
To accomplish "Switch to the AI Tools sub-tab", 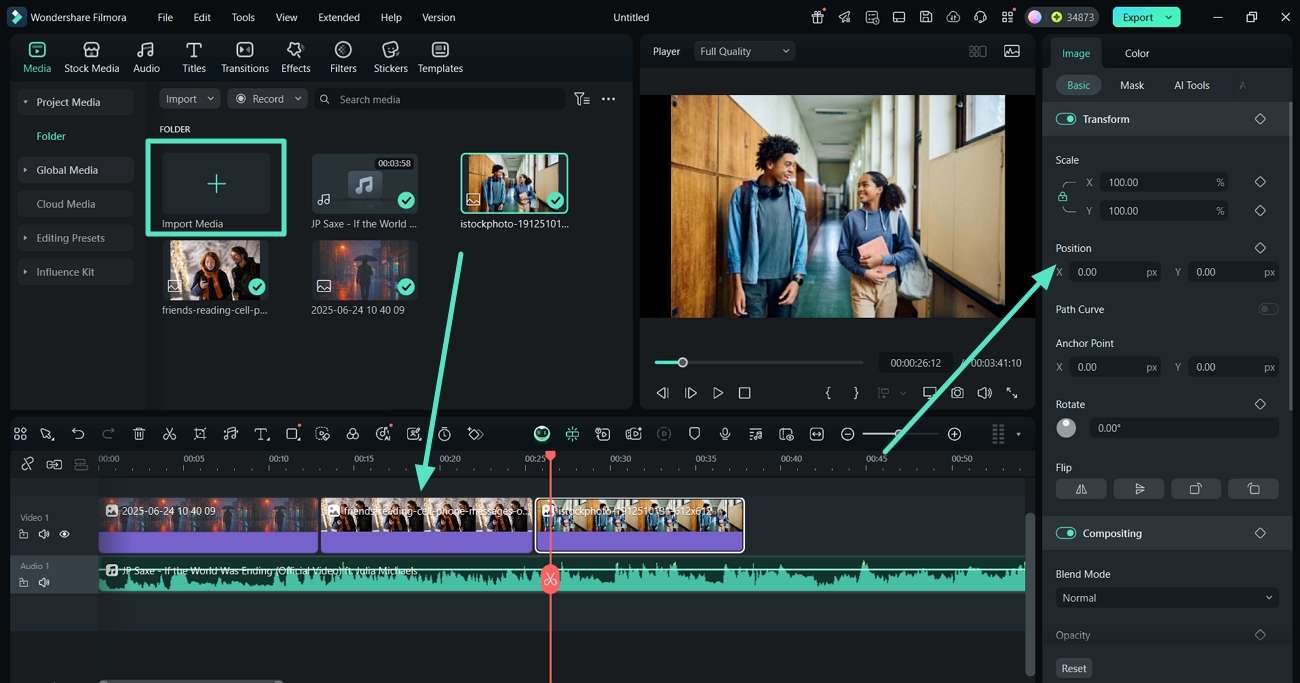I will click(x=1192, y=85).
